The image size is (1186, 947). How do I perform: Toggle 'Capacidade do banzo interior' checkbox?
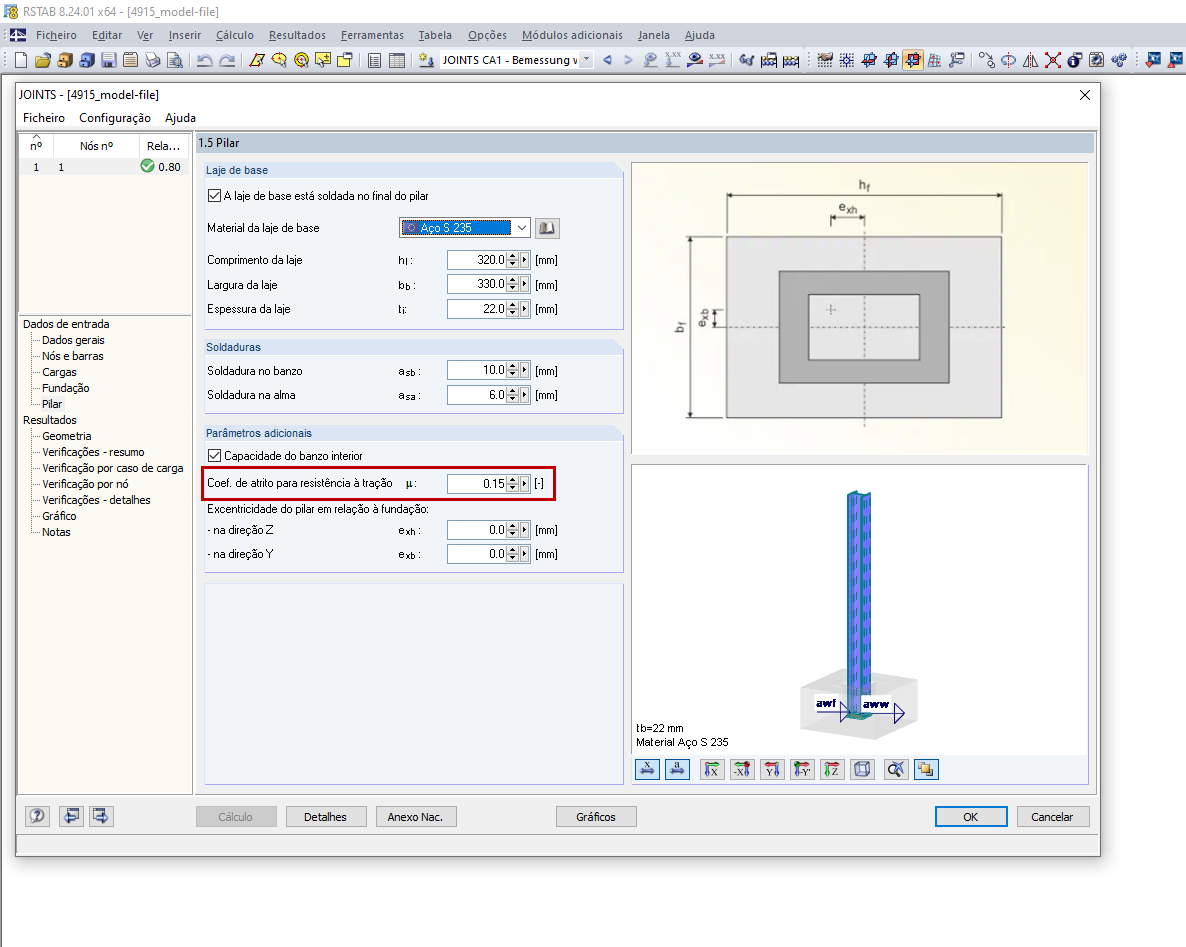214,456
